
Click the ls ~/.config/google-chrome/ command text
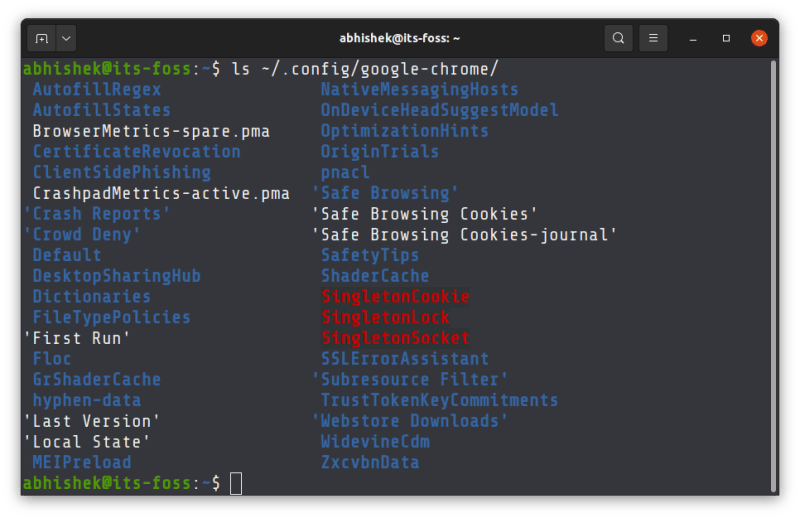coord(365,69)
